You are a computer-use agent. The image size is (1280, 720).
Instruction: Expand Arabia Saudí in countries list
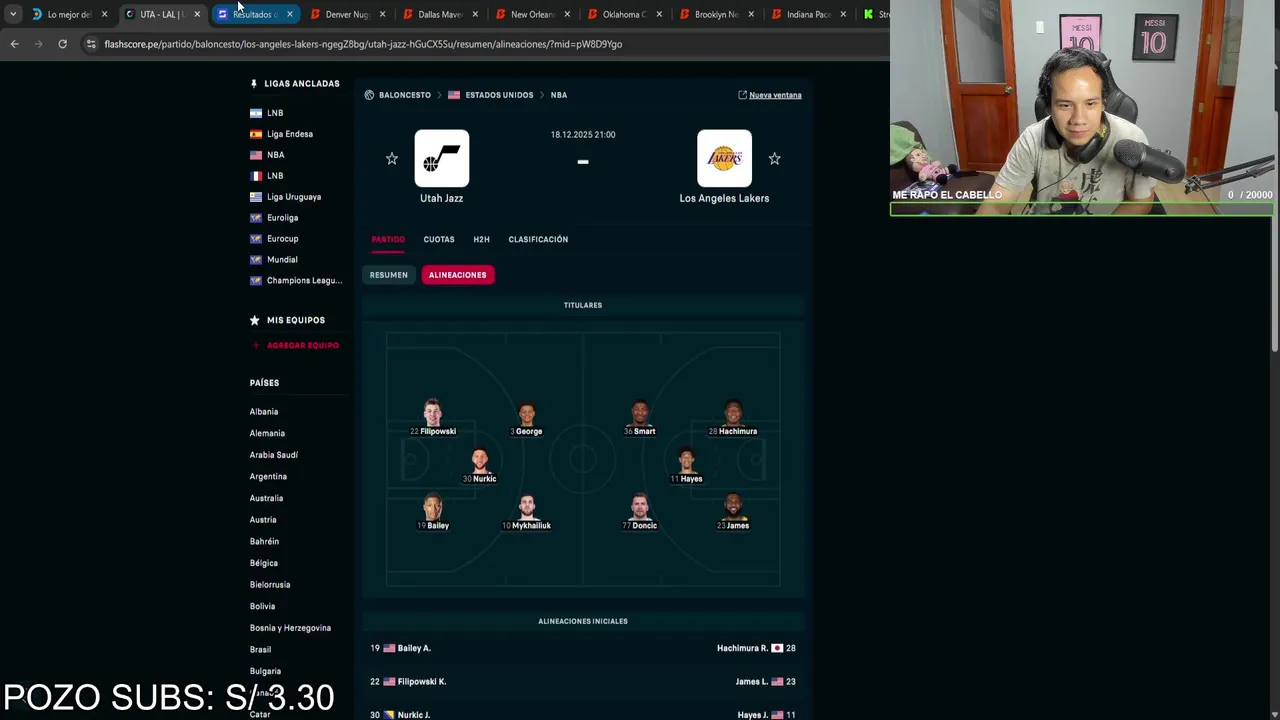tap(274, 455)
